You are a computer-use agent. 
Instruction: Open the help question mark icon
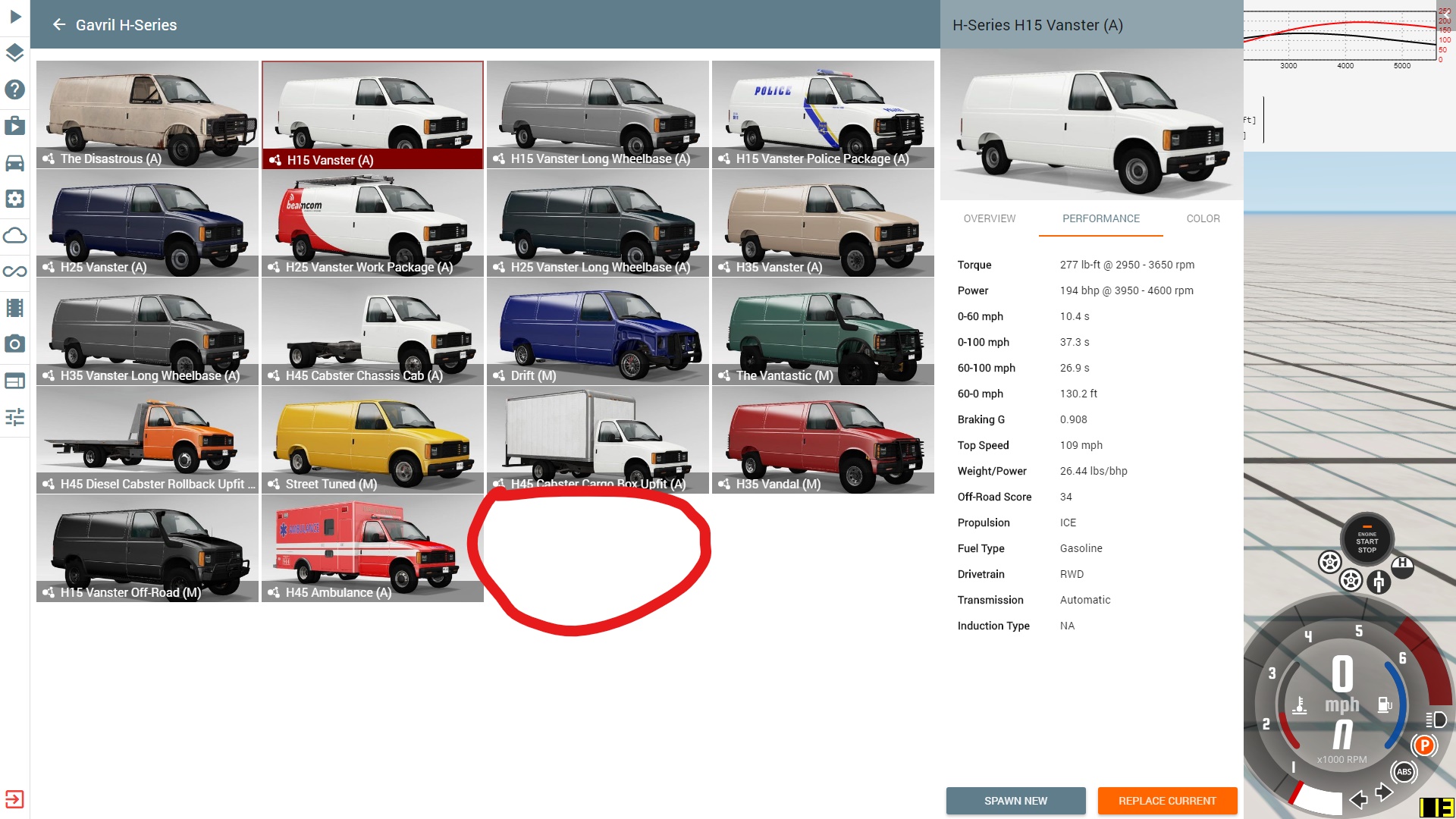[15, 89]
